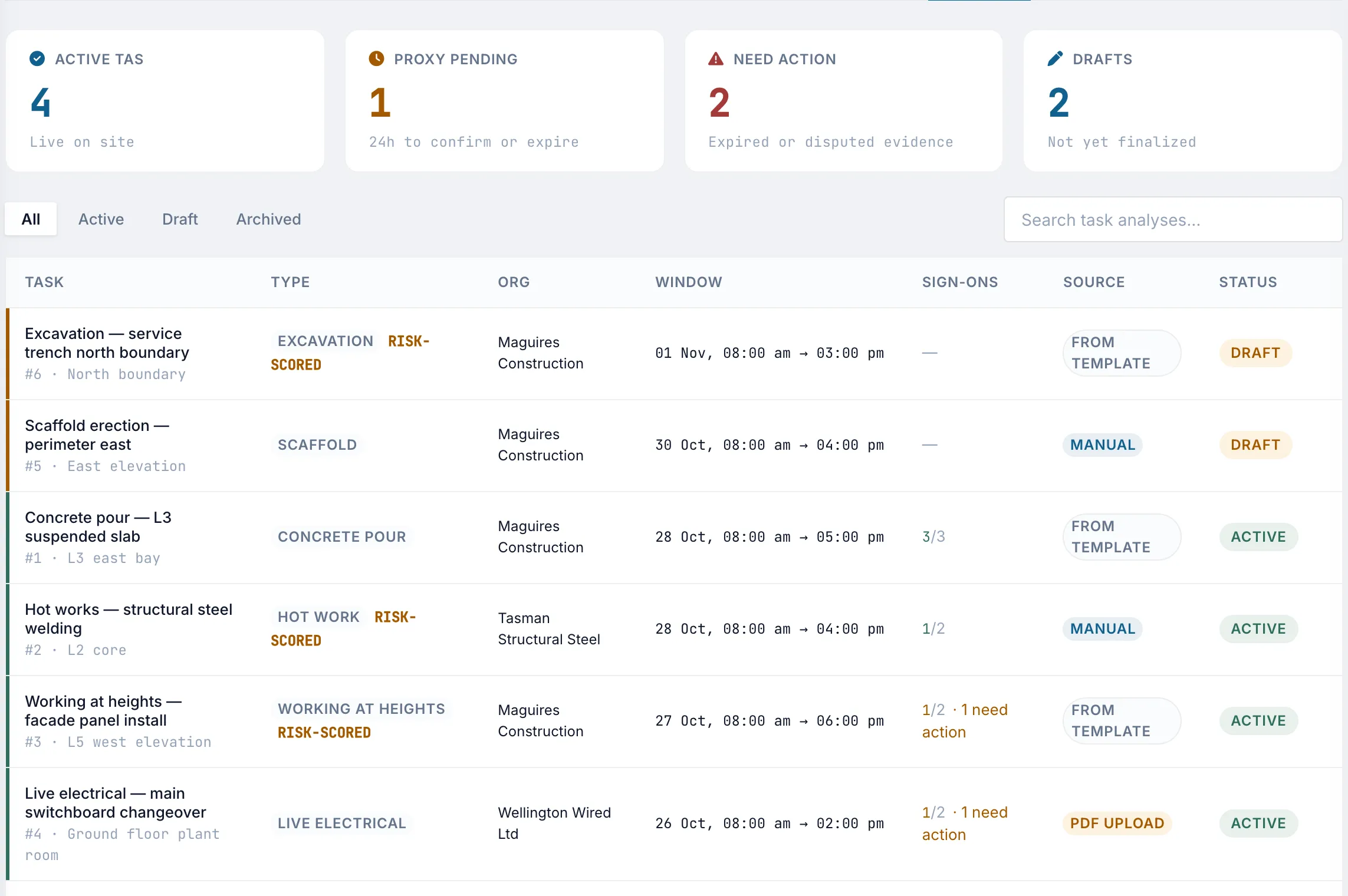1348x896 pixels.
Task: Switch to the Active tab
Action: 101,219
